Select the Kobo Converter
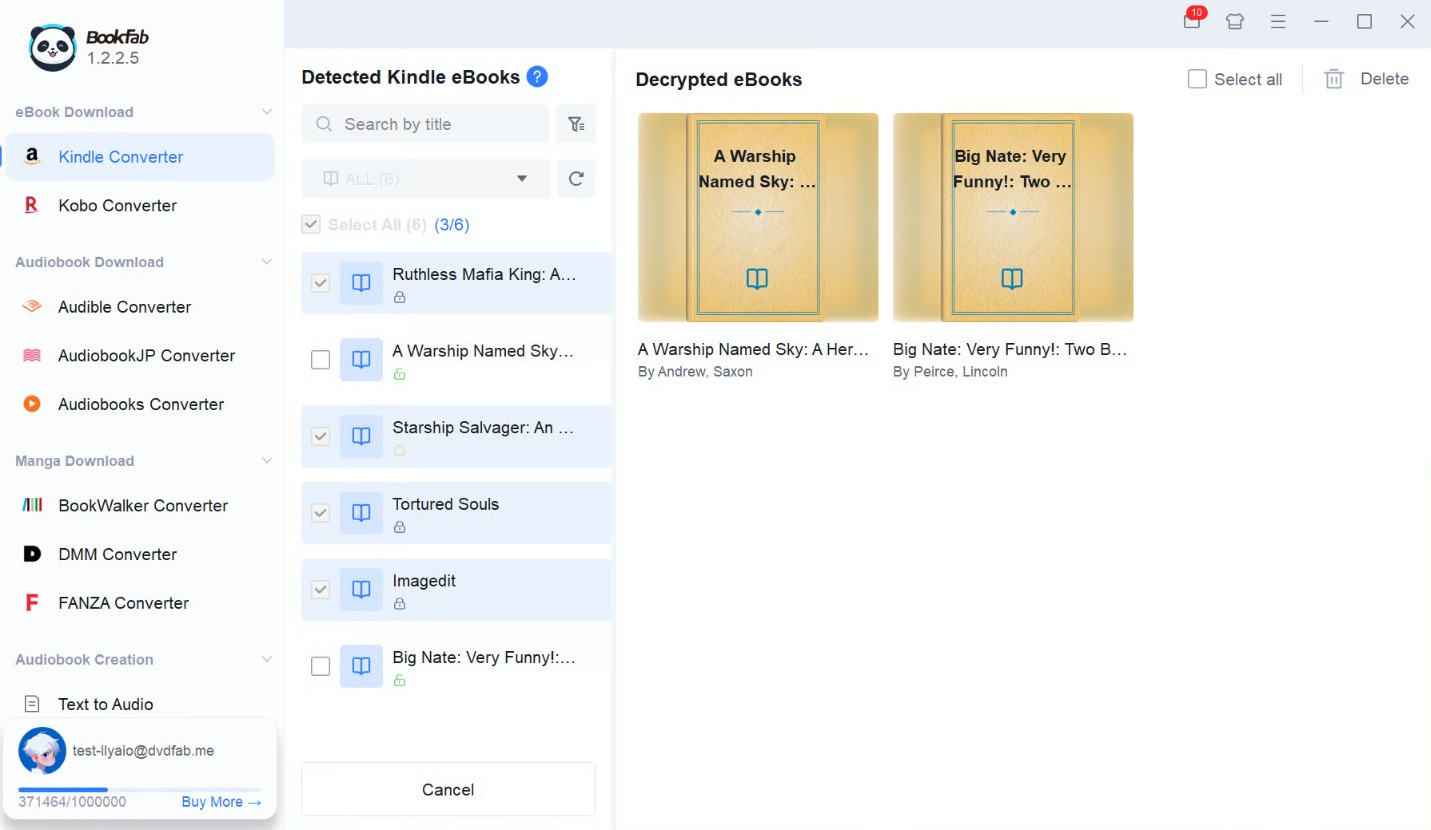This screenshot has width=1431, height=830. point(117,205)
